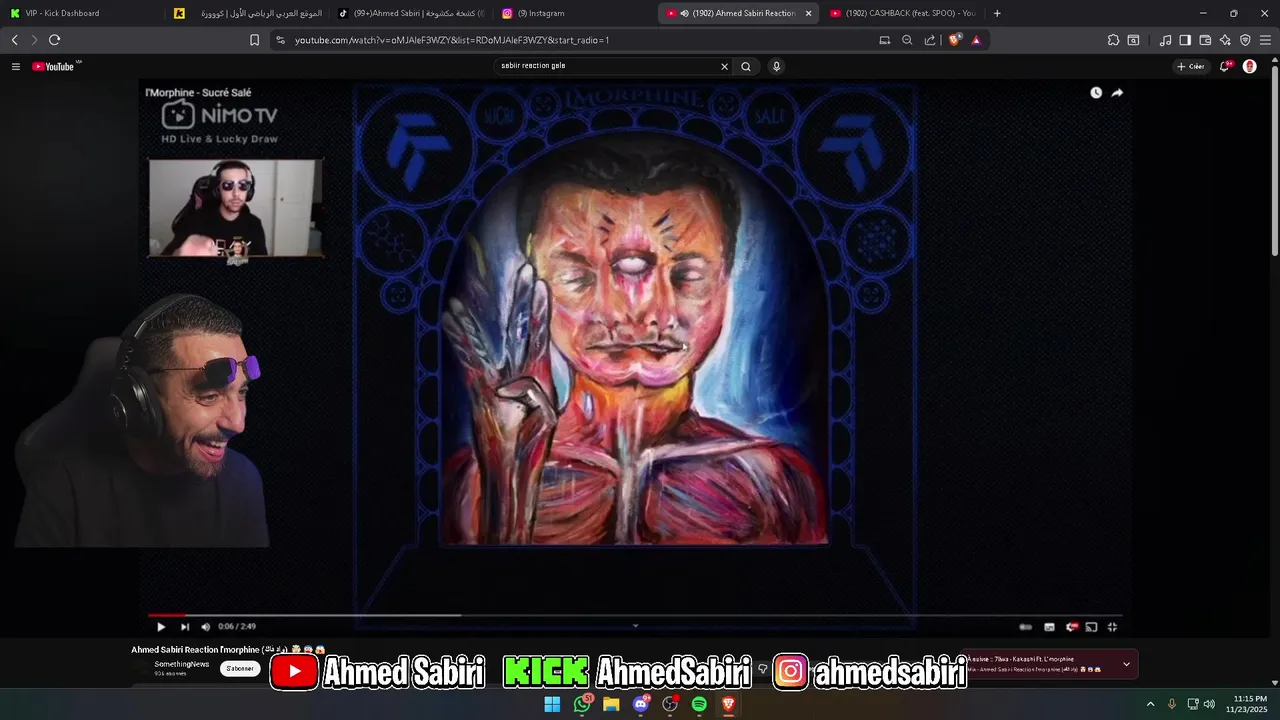This screenshot has width=1280, height=720.
Task: Open YouTube notifications bell
Action: [1225, 66]
